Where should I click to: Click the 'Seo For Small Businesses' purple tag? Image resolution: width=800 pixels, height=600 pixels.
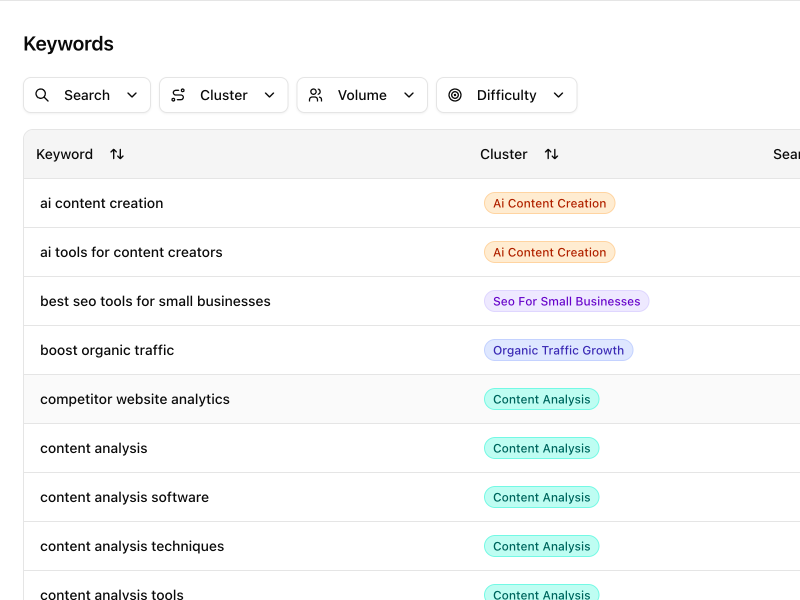coord(566,301)
